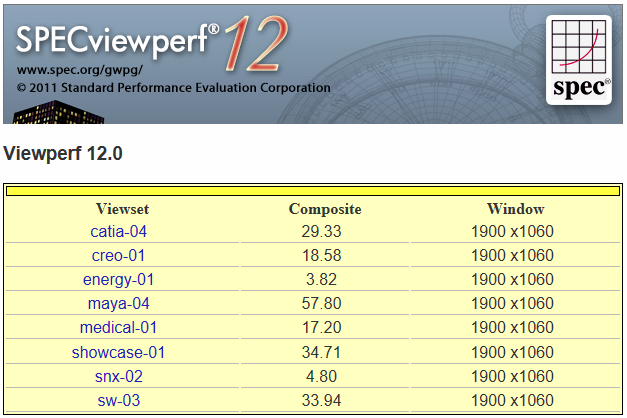Viewport: 627px width, 418px height.
Task: Click the Viewperf 12.0 heading
Action: [63, 154]
